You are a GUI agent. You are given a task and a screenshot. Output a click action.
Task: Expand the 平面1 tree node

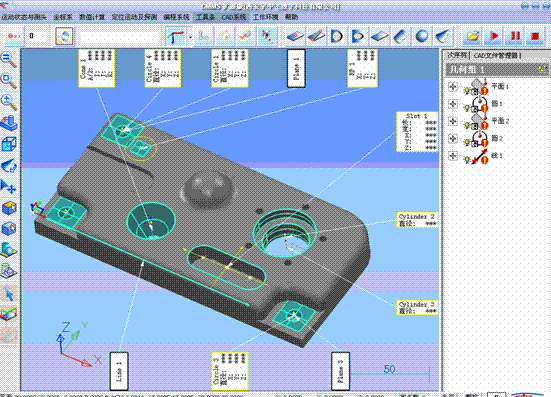pos(453,86)
